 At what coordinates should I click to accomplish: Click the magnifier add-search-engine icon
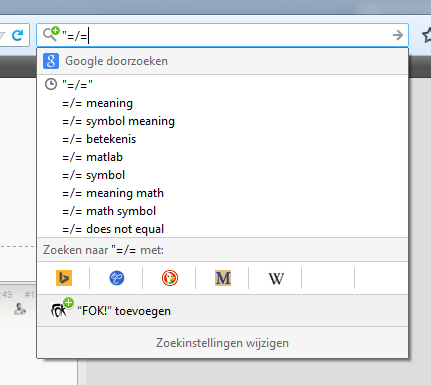51,34
